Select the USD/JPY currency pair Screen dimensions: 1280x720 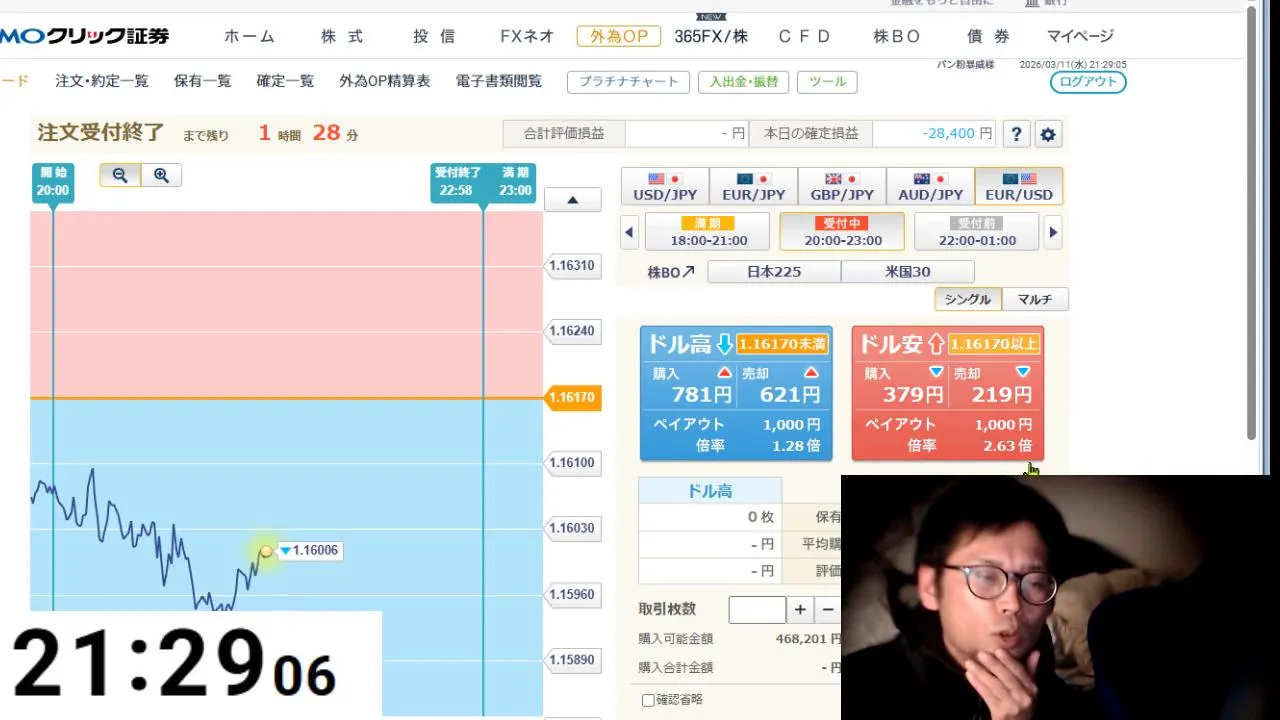(665, 186)
